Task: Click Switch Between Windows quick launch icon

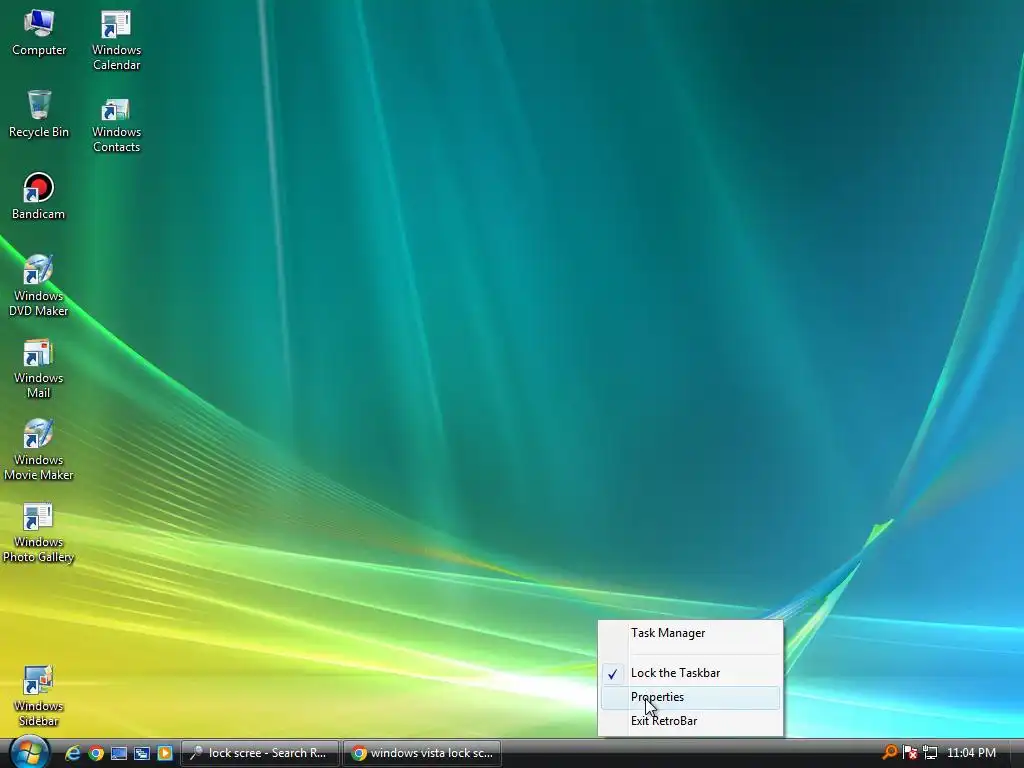Action: 142,753
